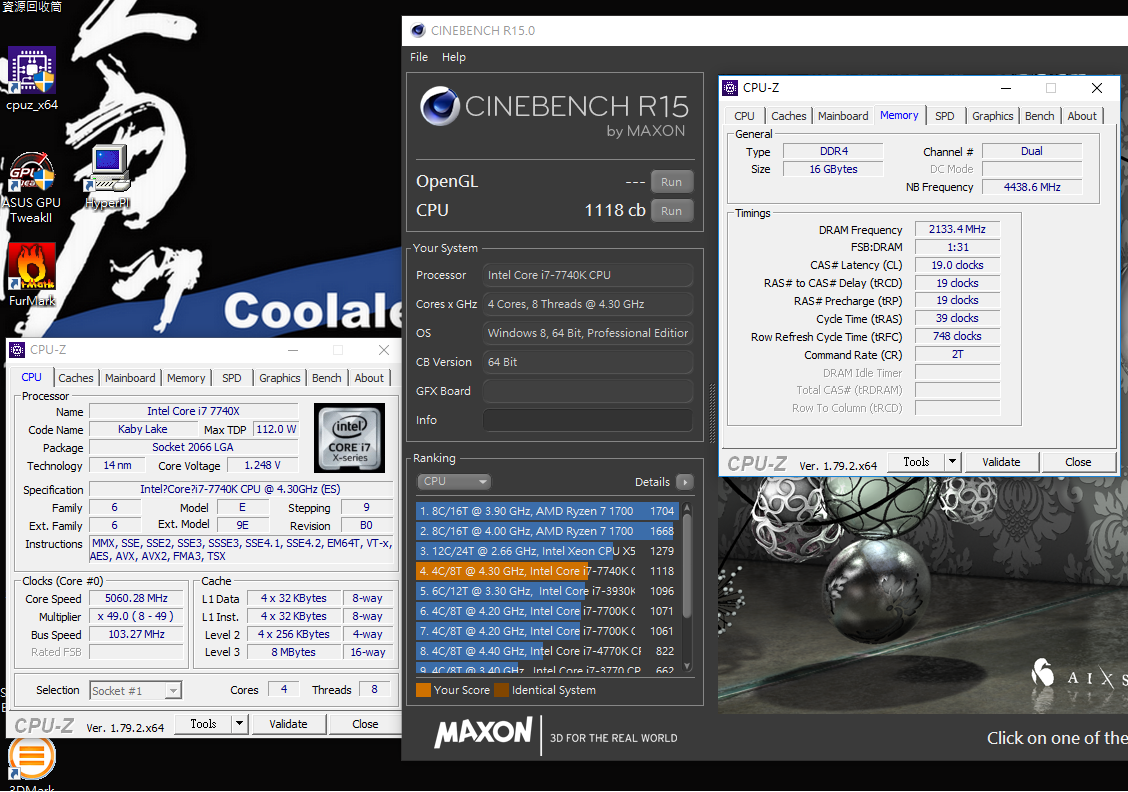Viewport: 1128px width, 792px height.
Task: Run the OpenGL benchmark
Action: pyautogui.click(x=671, y=182)
